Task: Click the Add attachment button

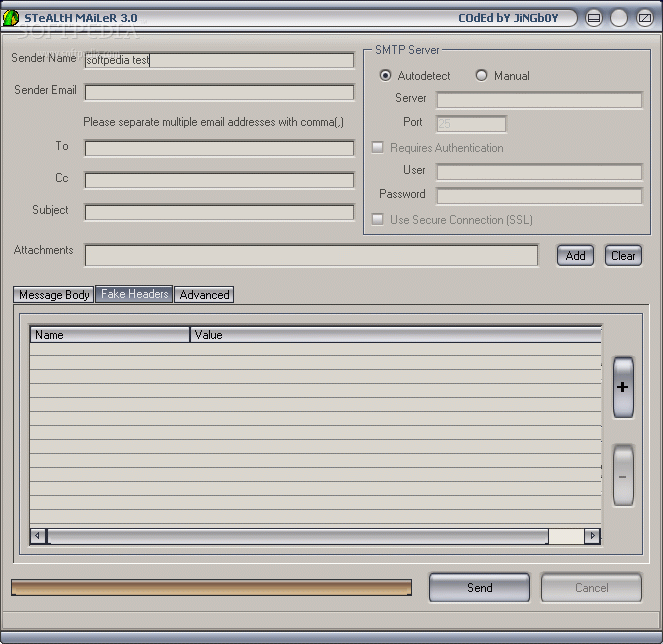Action: coord(575,256)
